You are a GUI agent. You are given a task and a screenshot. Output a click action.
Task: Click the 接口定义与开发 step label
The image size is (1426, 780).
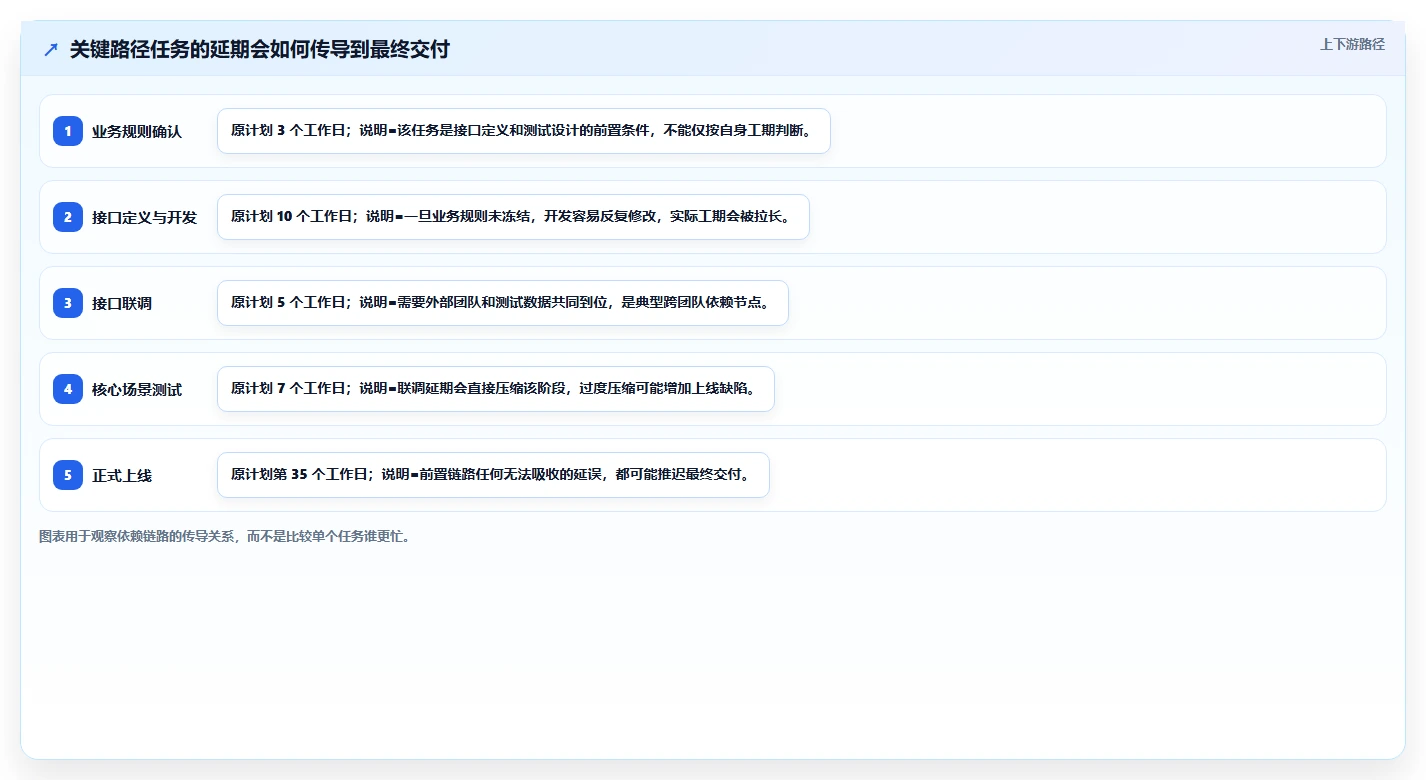(144, 217)
